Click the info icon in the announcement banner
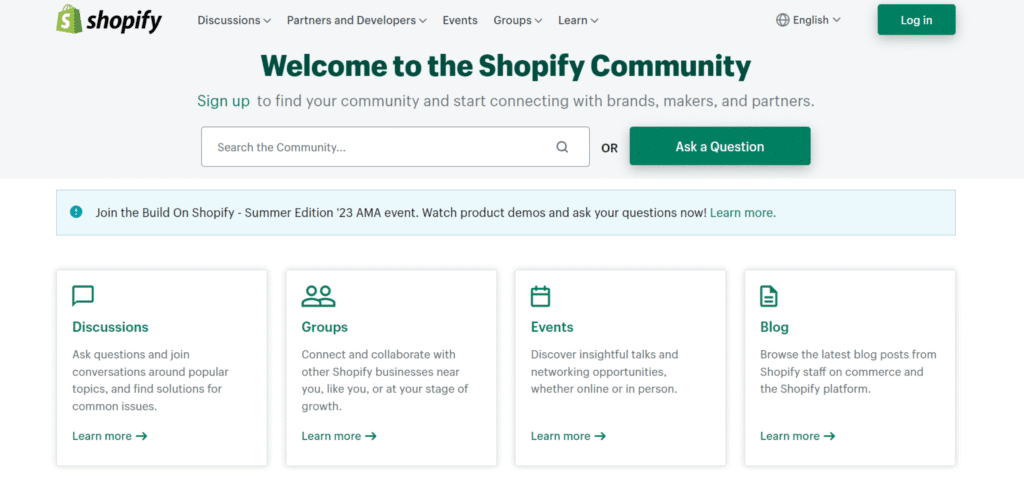This screenshot has width=1024, height=487. [76, 212]
